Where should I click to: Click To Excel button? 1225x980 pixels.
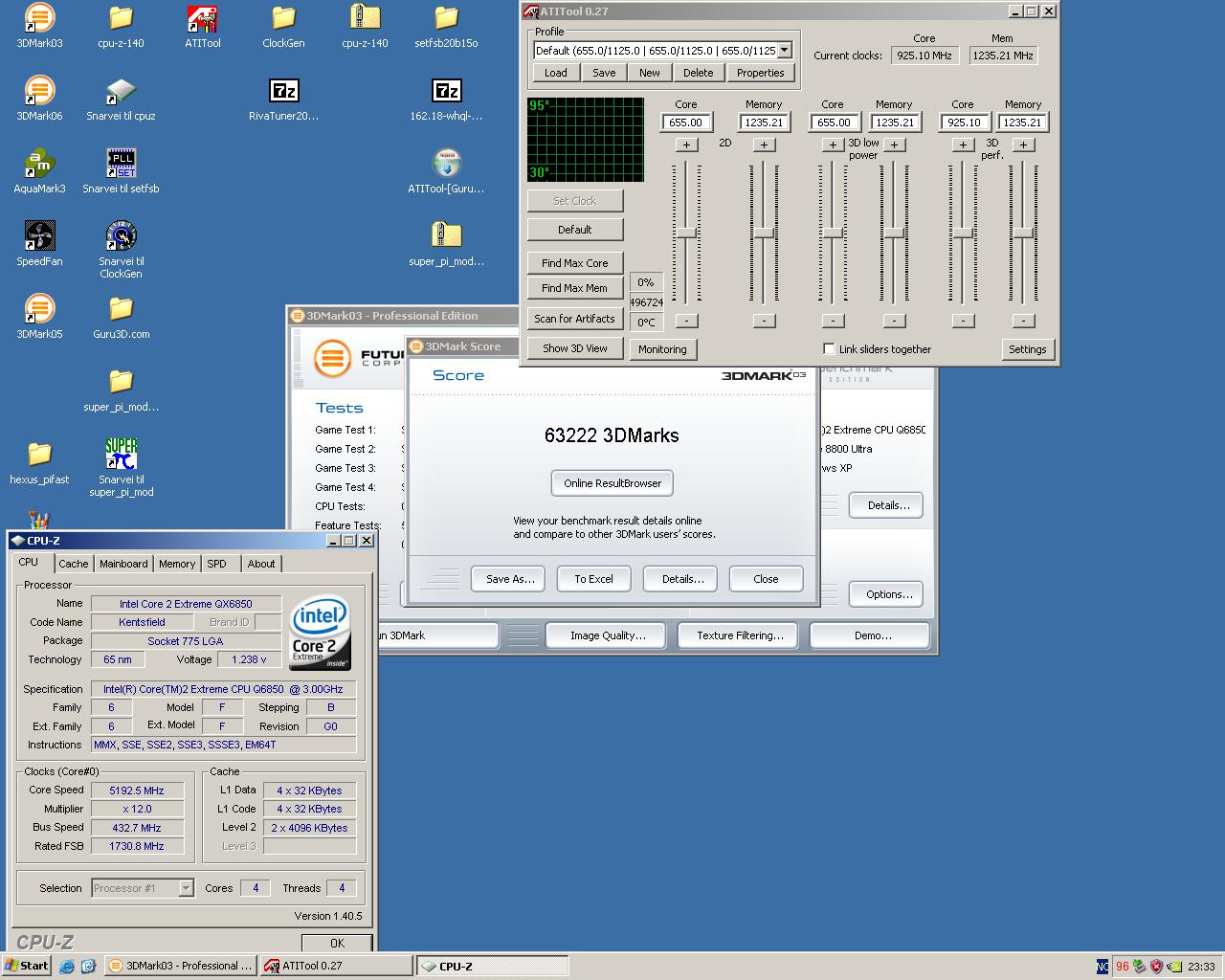[593, 579]
